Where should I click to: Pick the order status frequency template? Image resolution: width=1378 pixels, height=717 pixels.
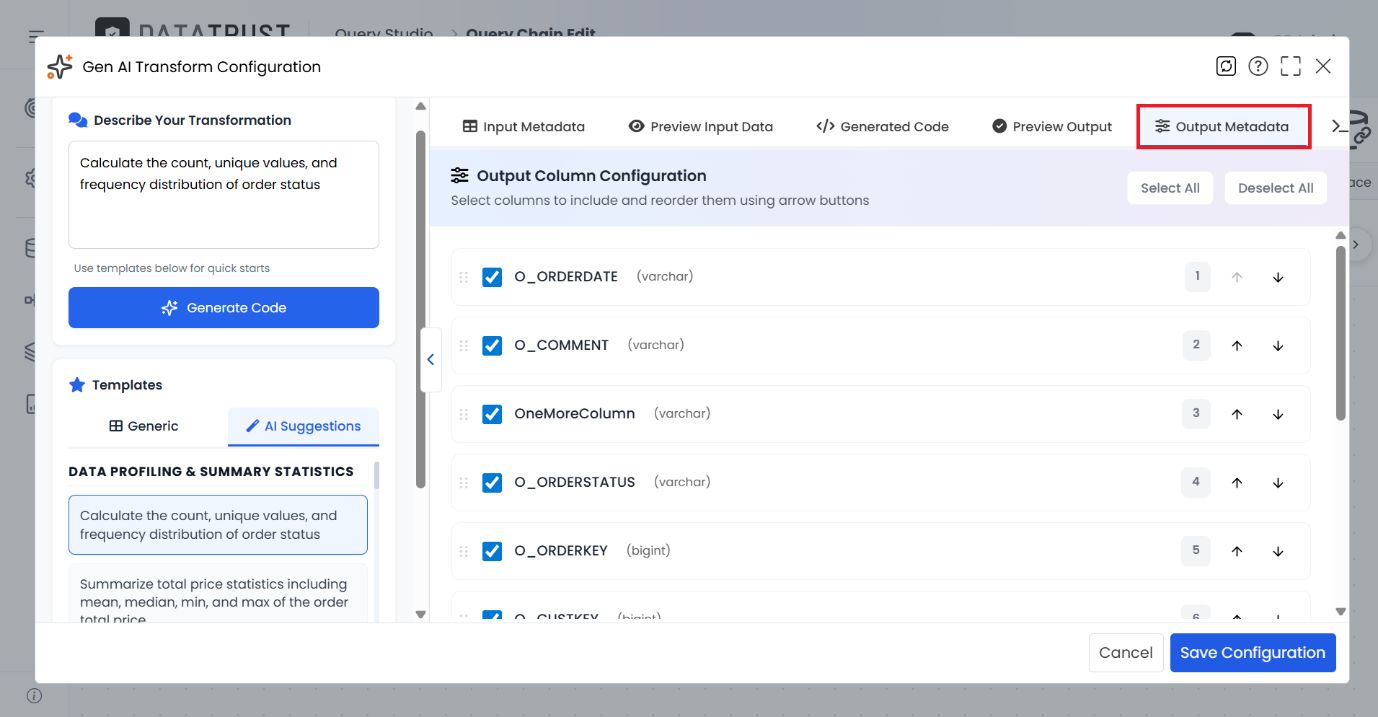click(218, 525)
